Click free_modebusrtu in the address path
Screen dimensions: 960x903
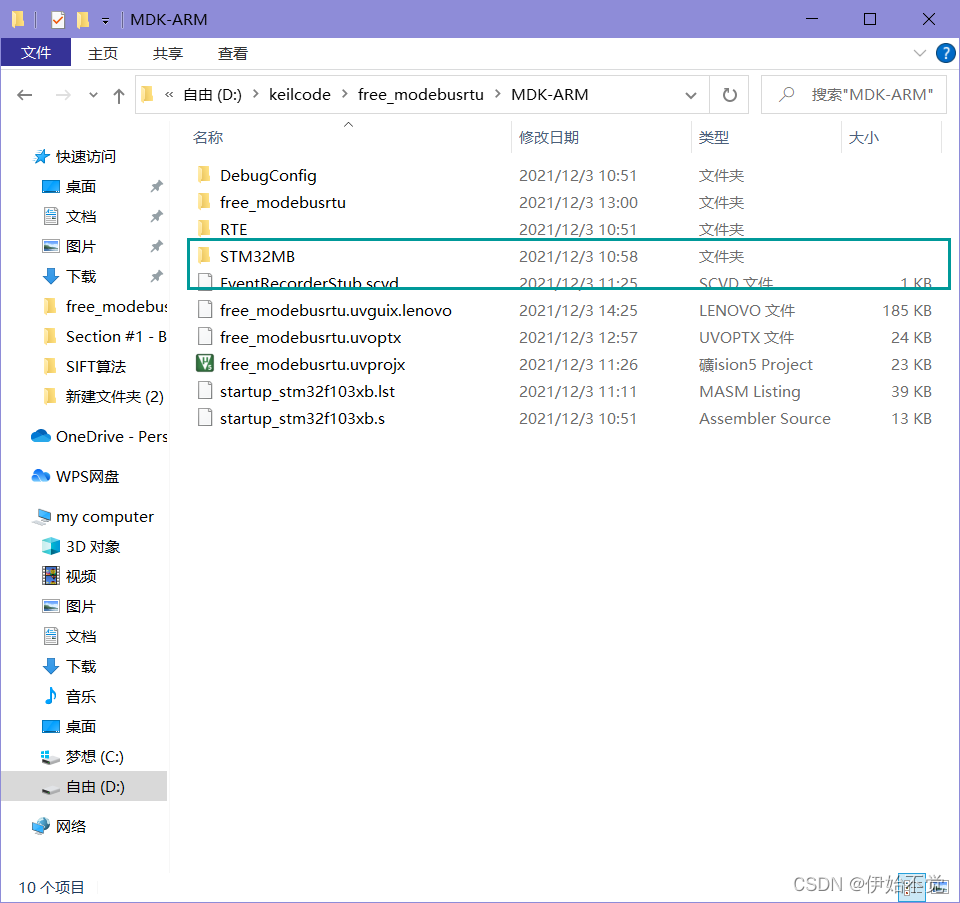click(x=421, y=94)
